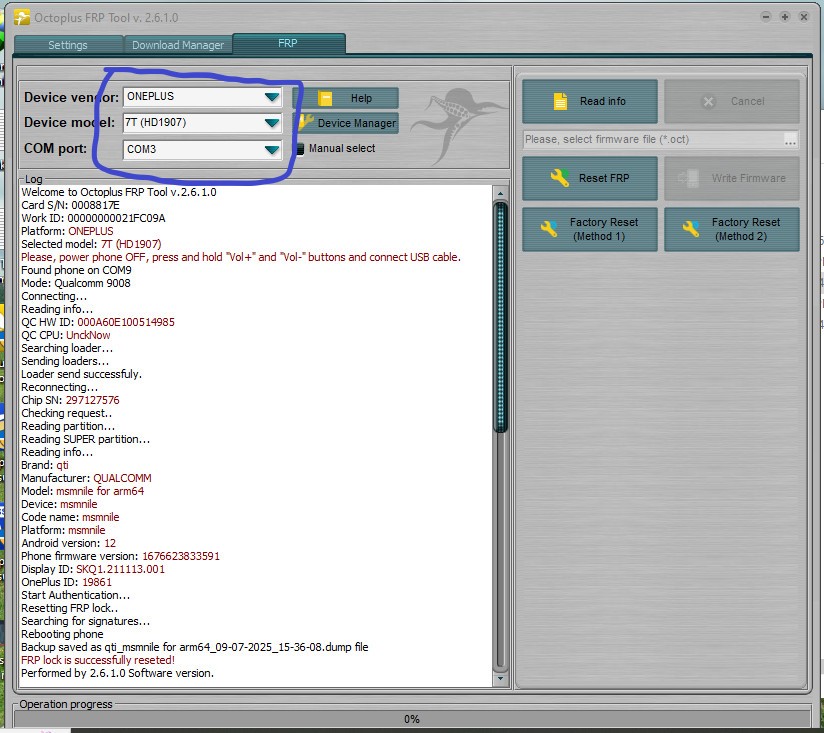Click 'Card S/N: 0008817E' log line
This screenshot has height=733, width=824.
click(x=70, y=205)
